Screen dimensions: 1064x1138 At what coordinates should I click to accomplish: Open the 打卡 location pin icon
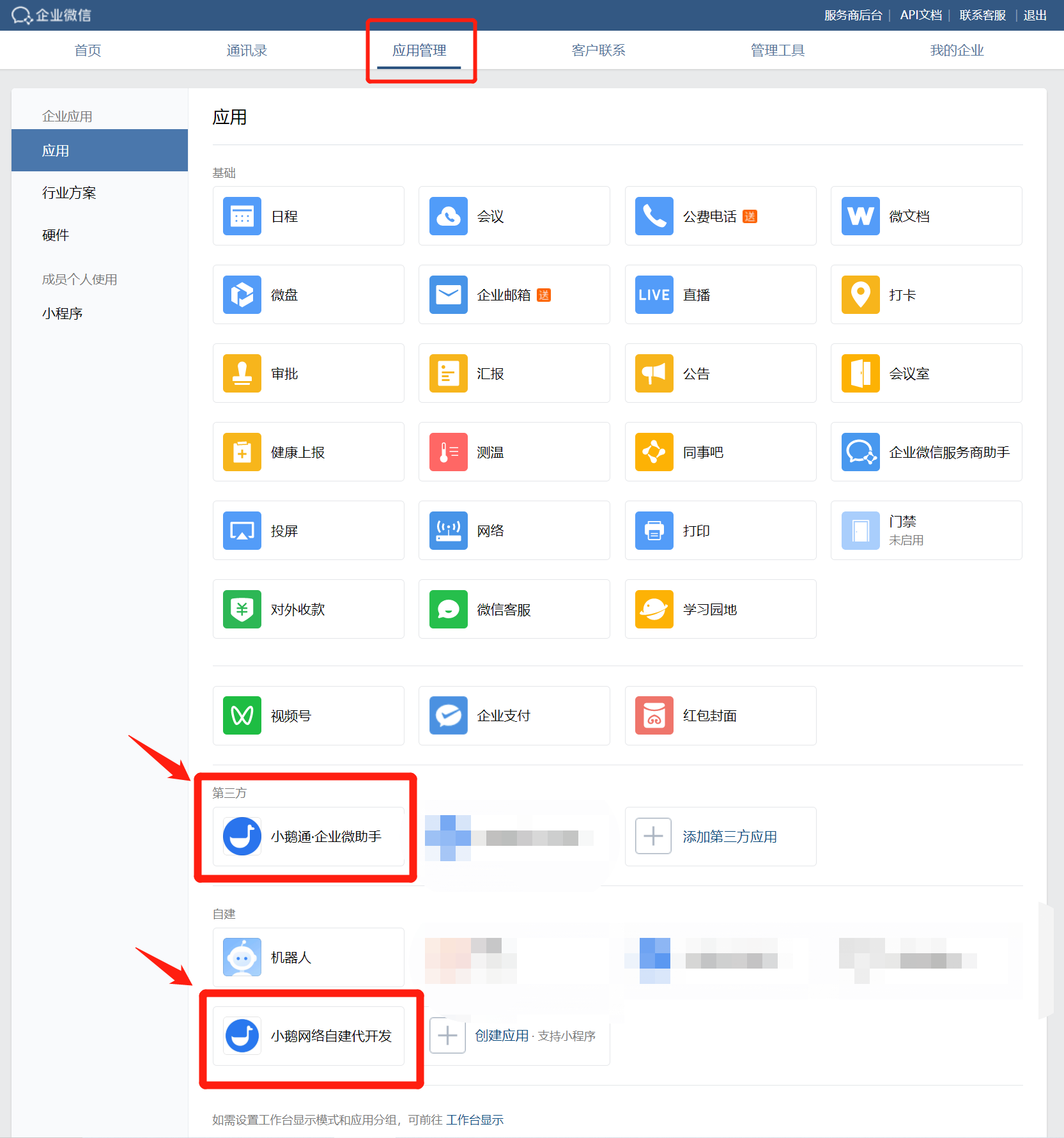tap(861, 295)
